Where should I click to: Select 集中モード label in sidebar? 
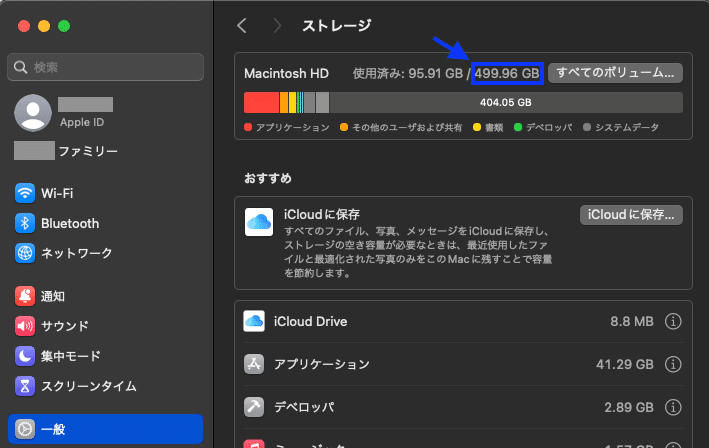71,356
